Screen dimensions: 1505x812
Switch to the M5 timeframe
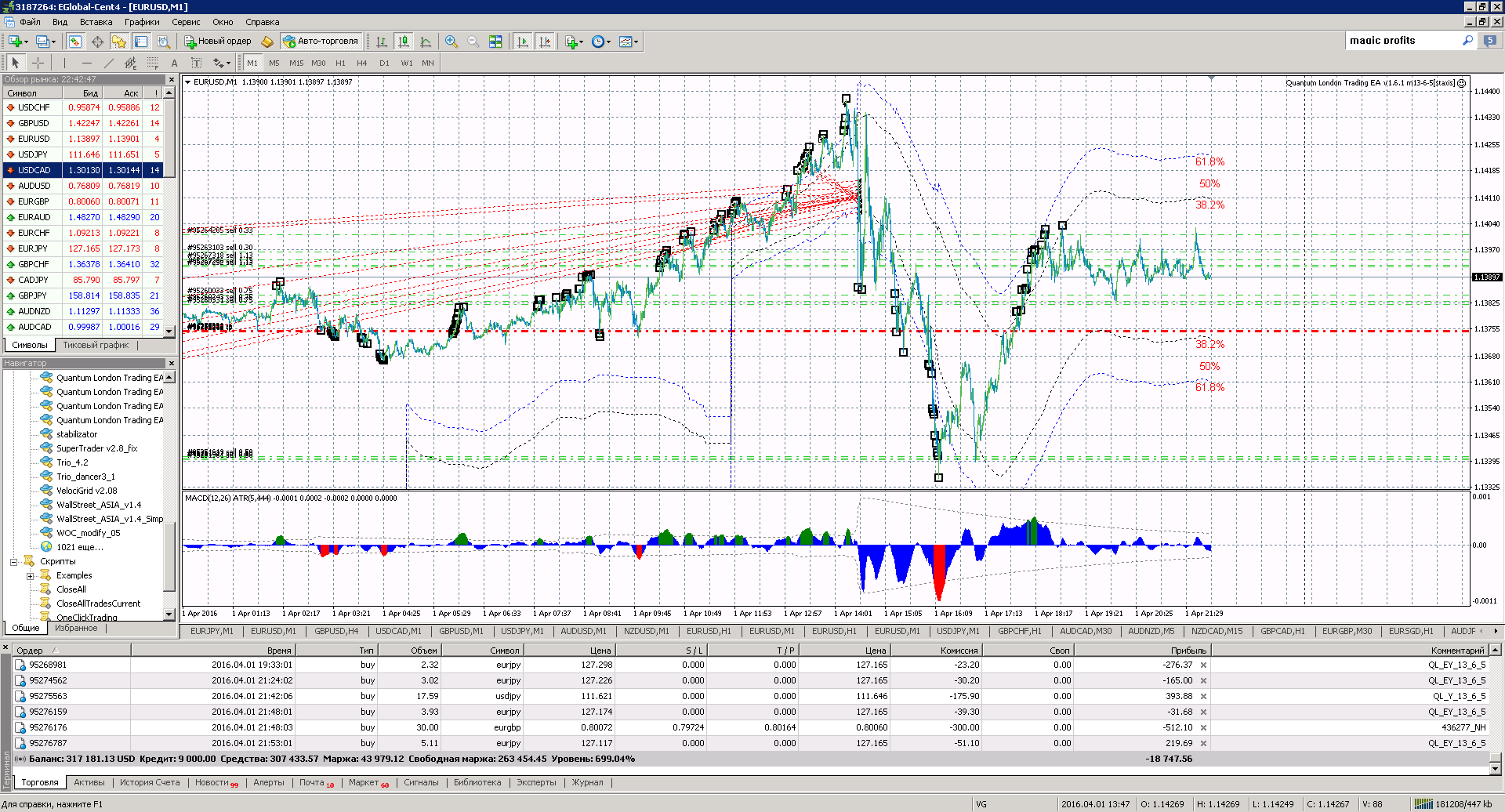click(274, 63)
